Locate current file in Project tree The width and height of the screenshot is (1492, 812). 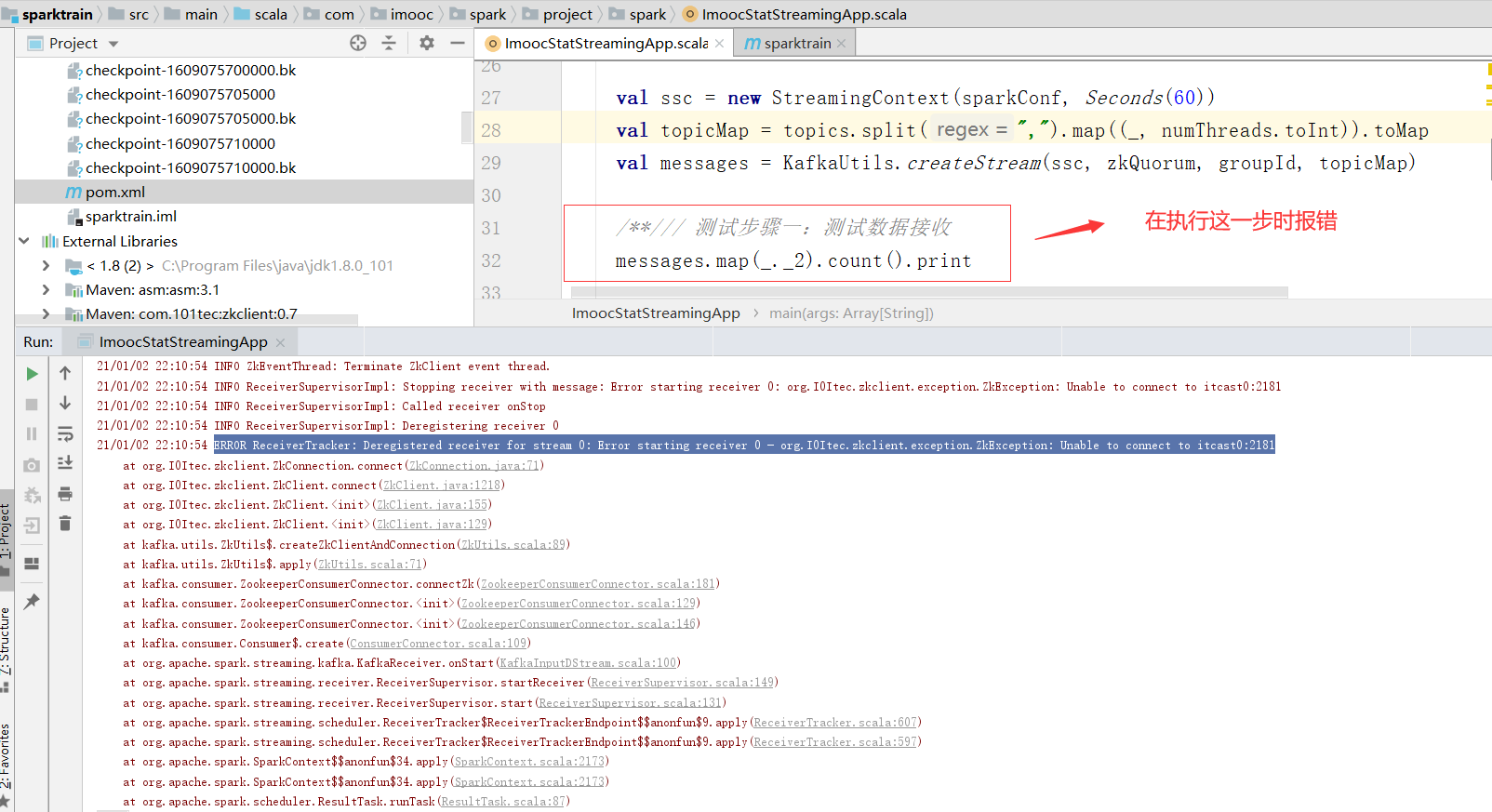[358, 43]
